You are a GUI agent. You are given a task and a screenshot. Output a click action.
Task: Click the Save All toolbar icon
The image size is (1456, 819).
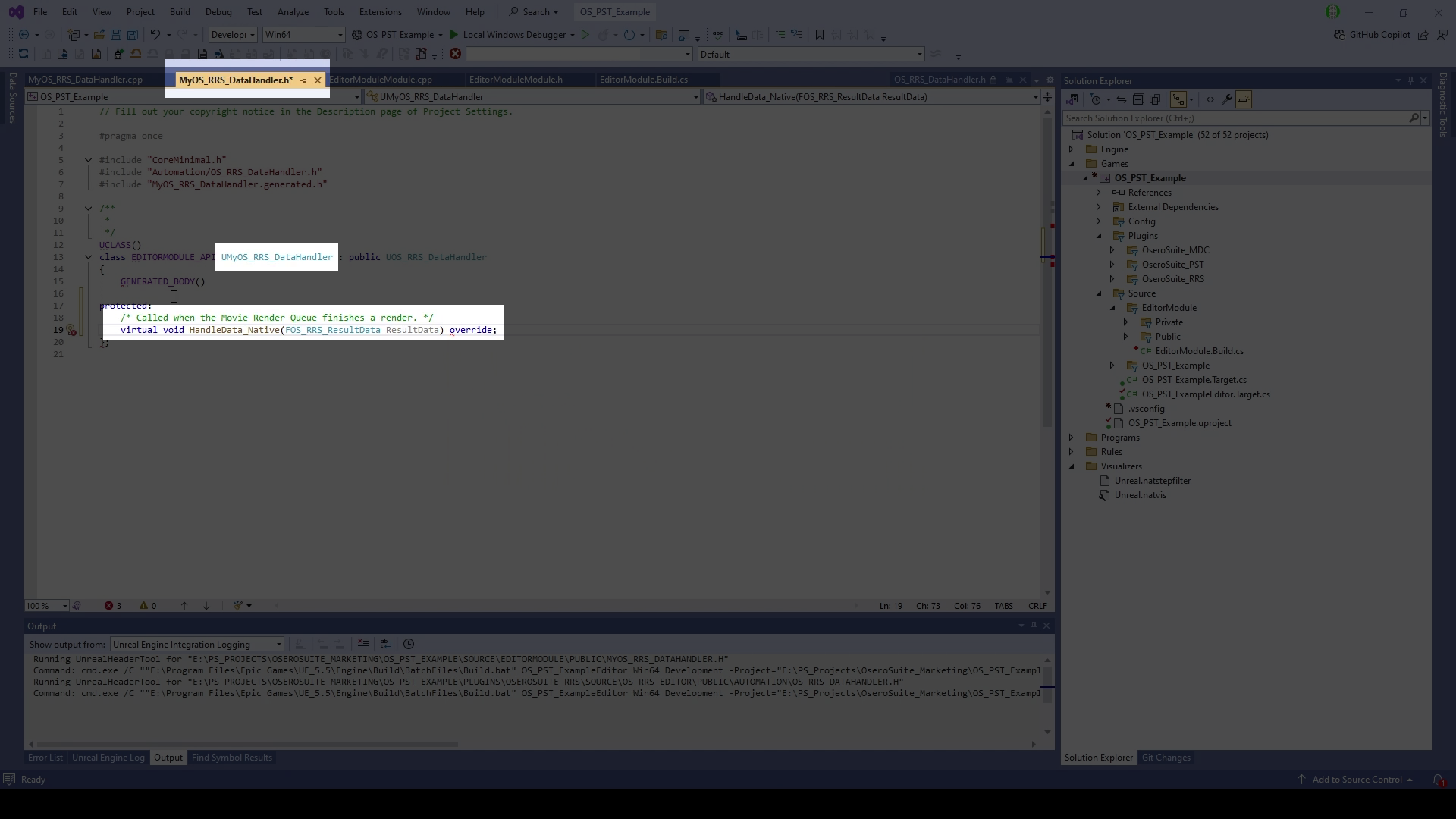[133, 35]
